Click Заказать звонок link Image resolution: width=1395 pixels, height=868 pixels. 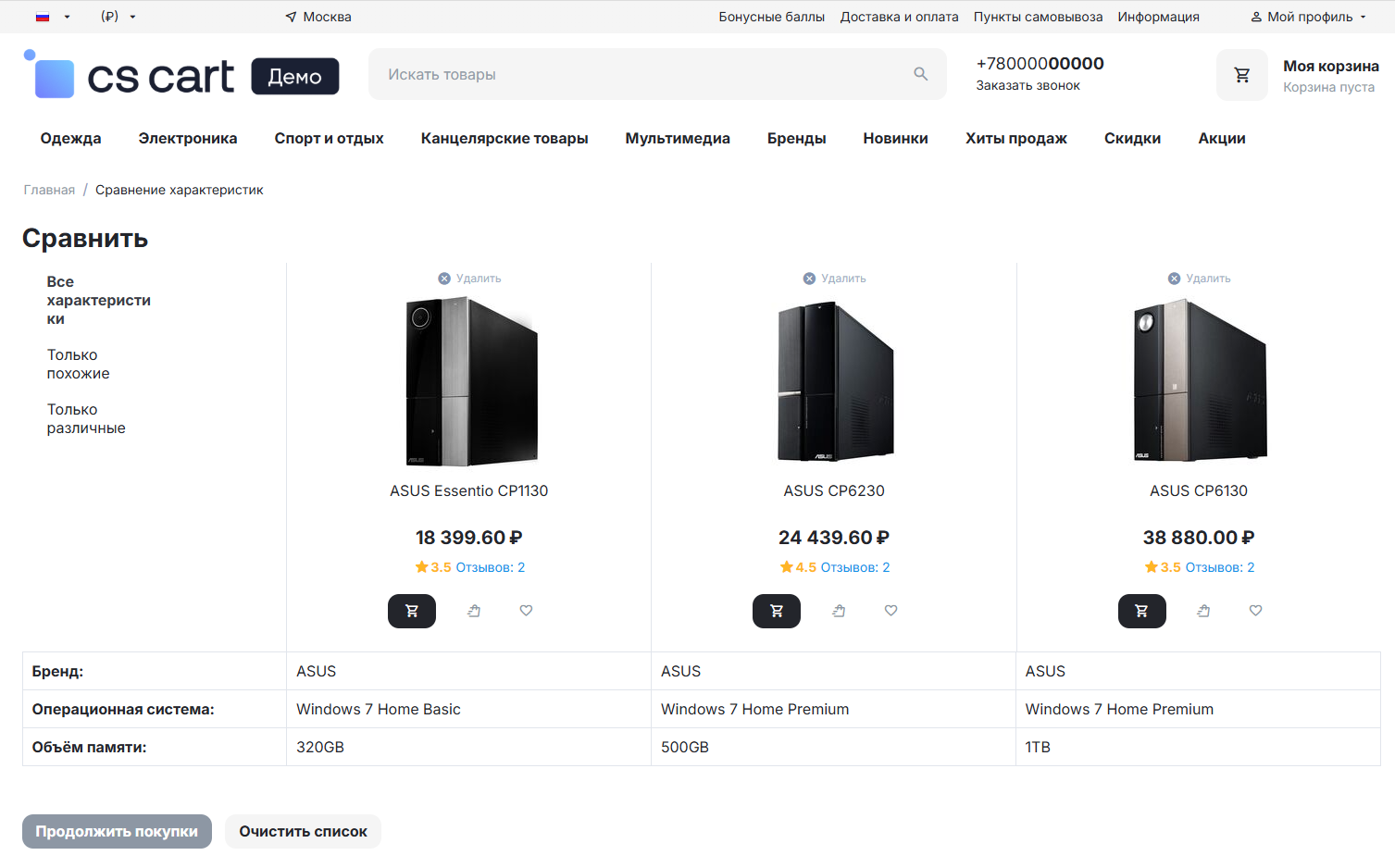coord(1028,85)
